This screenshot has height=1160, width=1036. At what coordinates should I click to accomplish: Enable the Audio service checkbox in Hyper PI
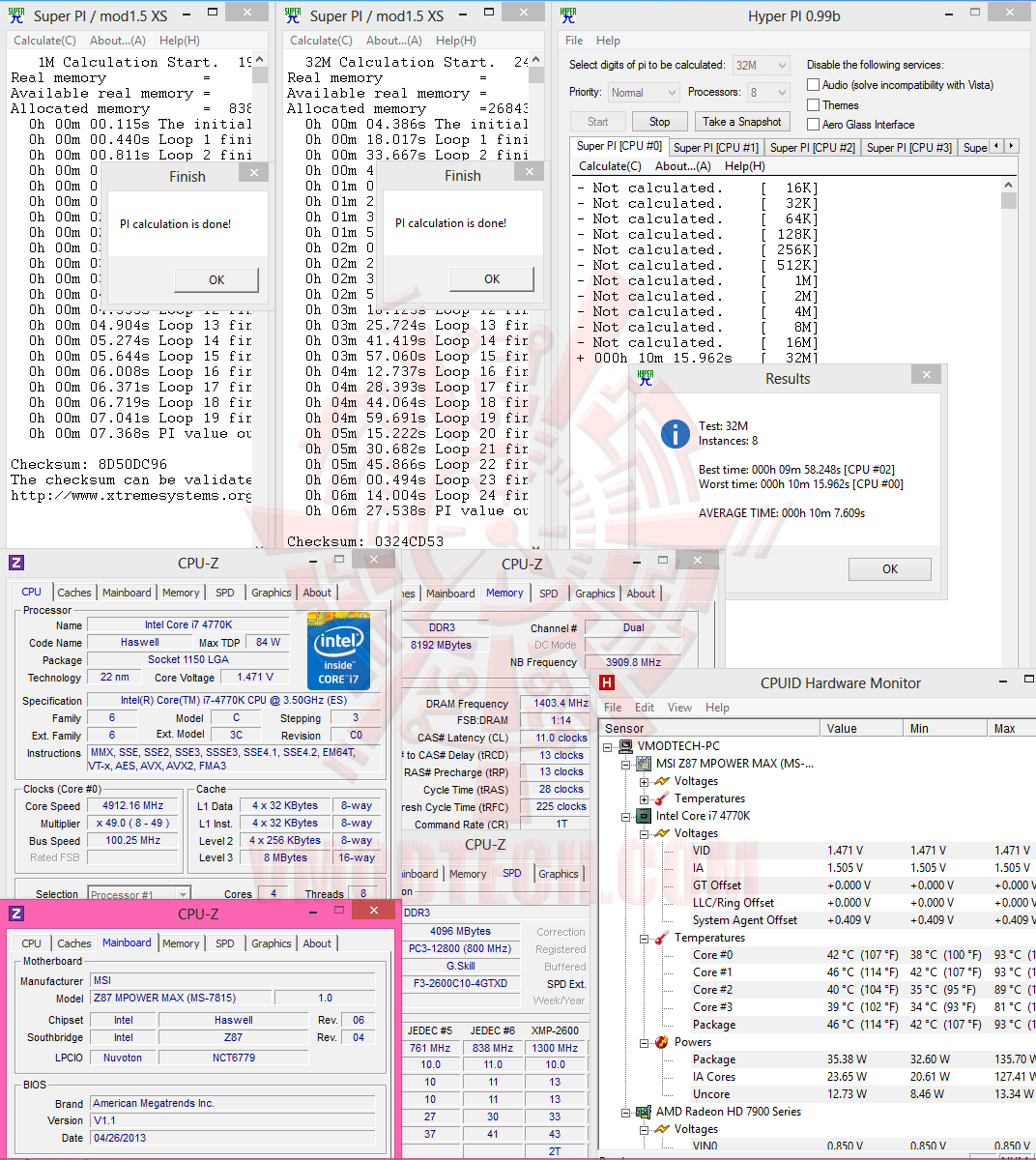814,85
